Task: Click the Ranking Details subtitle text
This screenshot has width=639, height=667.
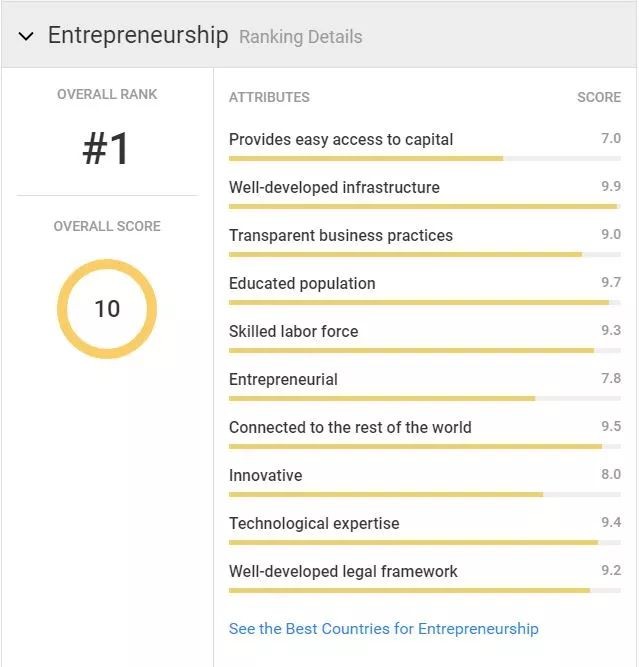Action: (x=301, y=37)
